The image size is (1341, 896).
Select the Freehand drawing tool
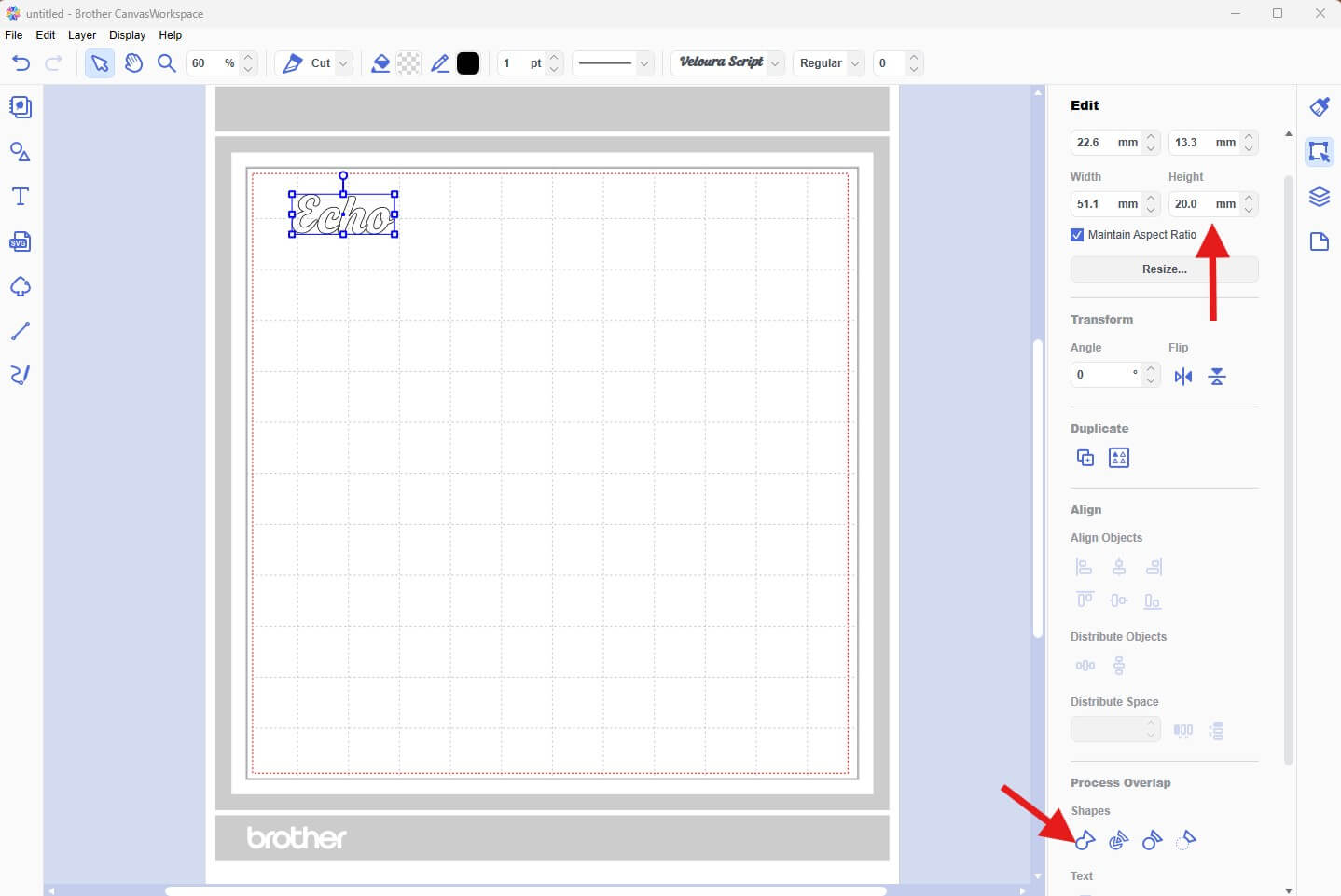coord(20,375)
